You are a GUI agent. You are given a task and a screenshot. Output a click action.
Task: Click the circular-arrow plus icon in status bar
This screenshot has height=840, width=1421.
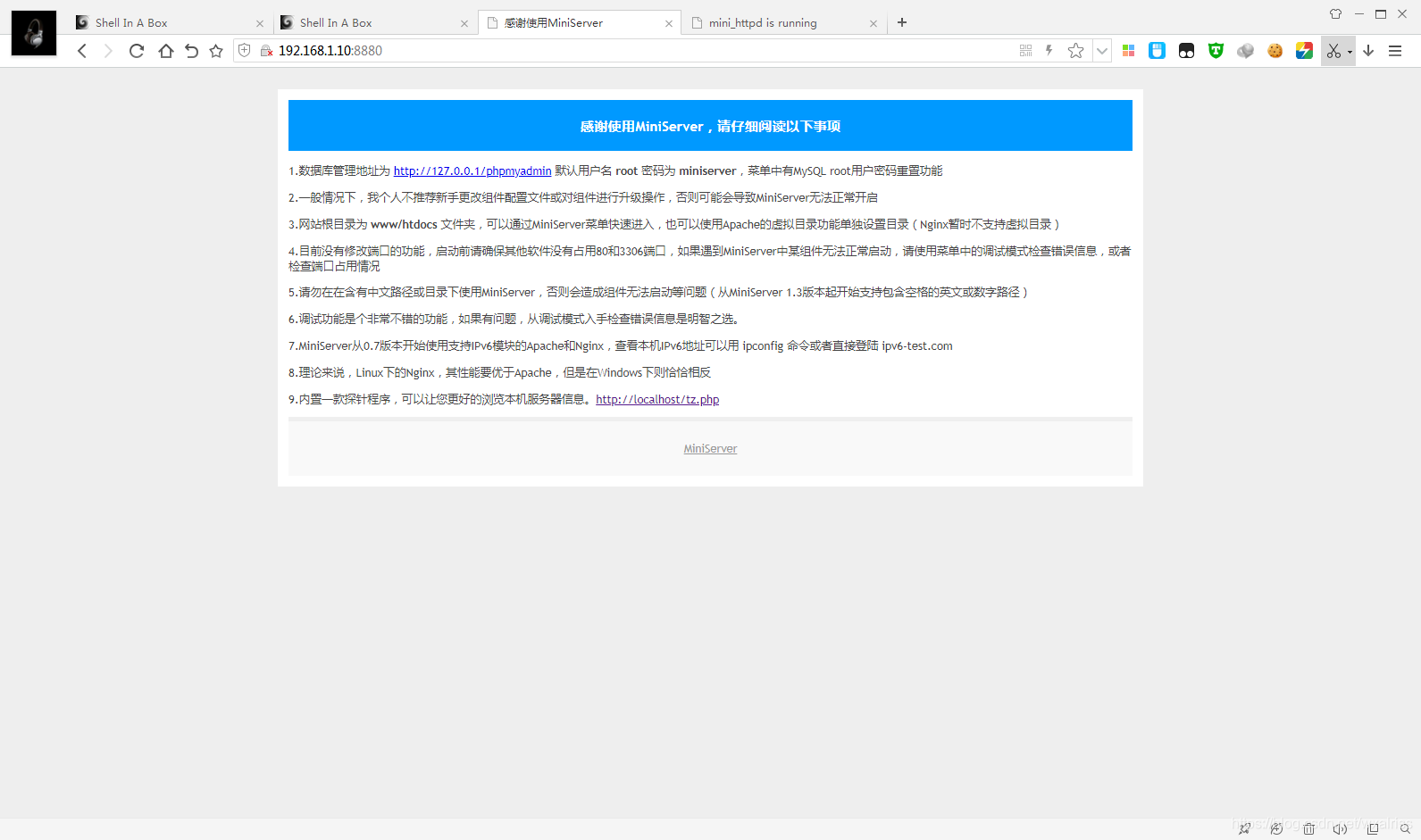1276,829
